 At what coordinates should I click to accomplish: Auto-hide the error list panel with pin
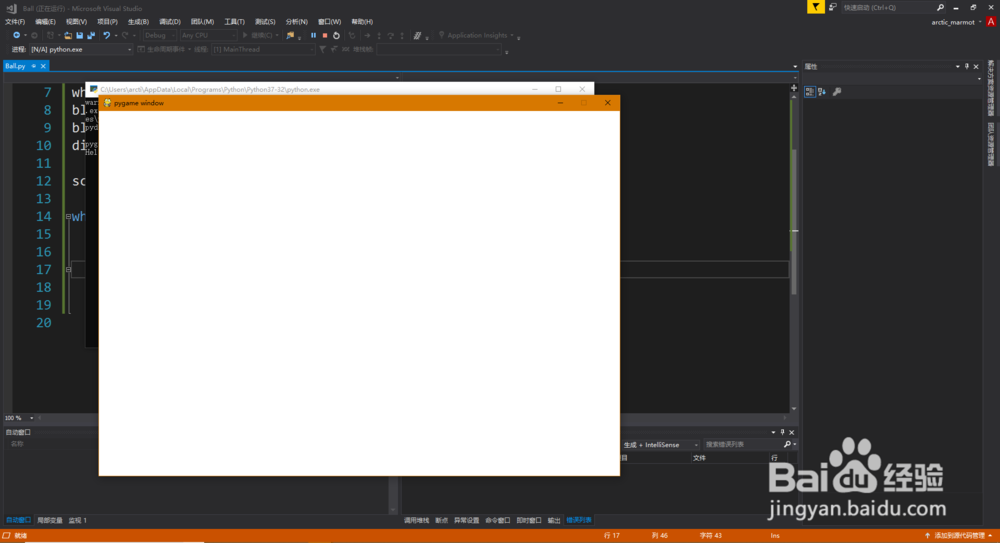click(x=783, y=432)
